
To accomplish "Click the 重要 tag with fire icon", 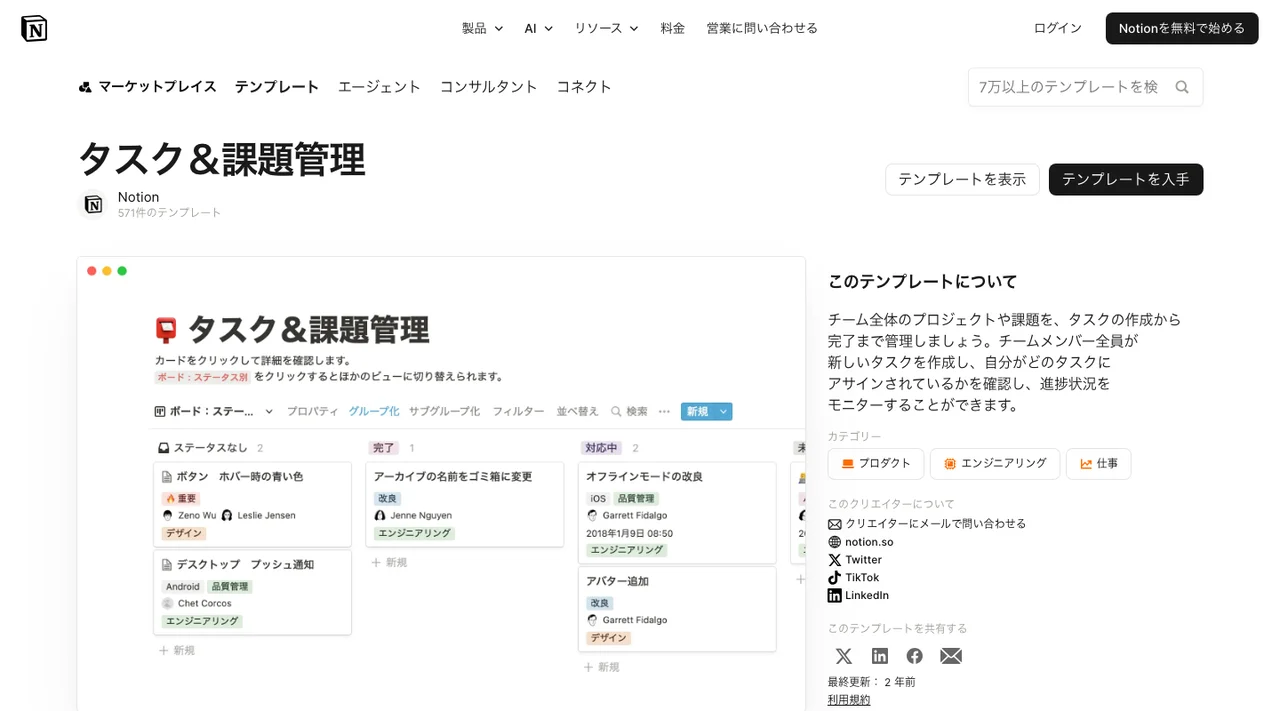I will [x=181, y=498].
